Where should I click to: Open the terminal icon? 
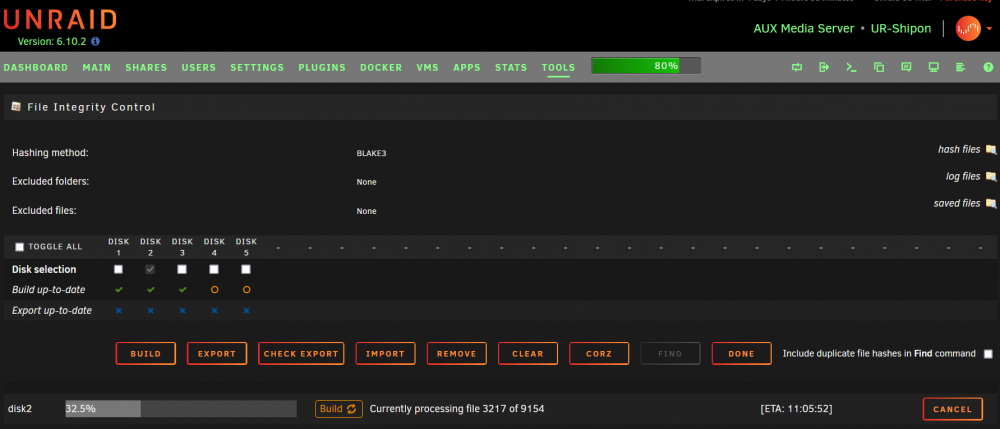[x=851, y=67]
